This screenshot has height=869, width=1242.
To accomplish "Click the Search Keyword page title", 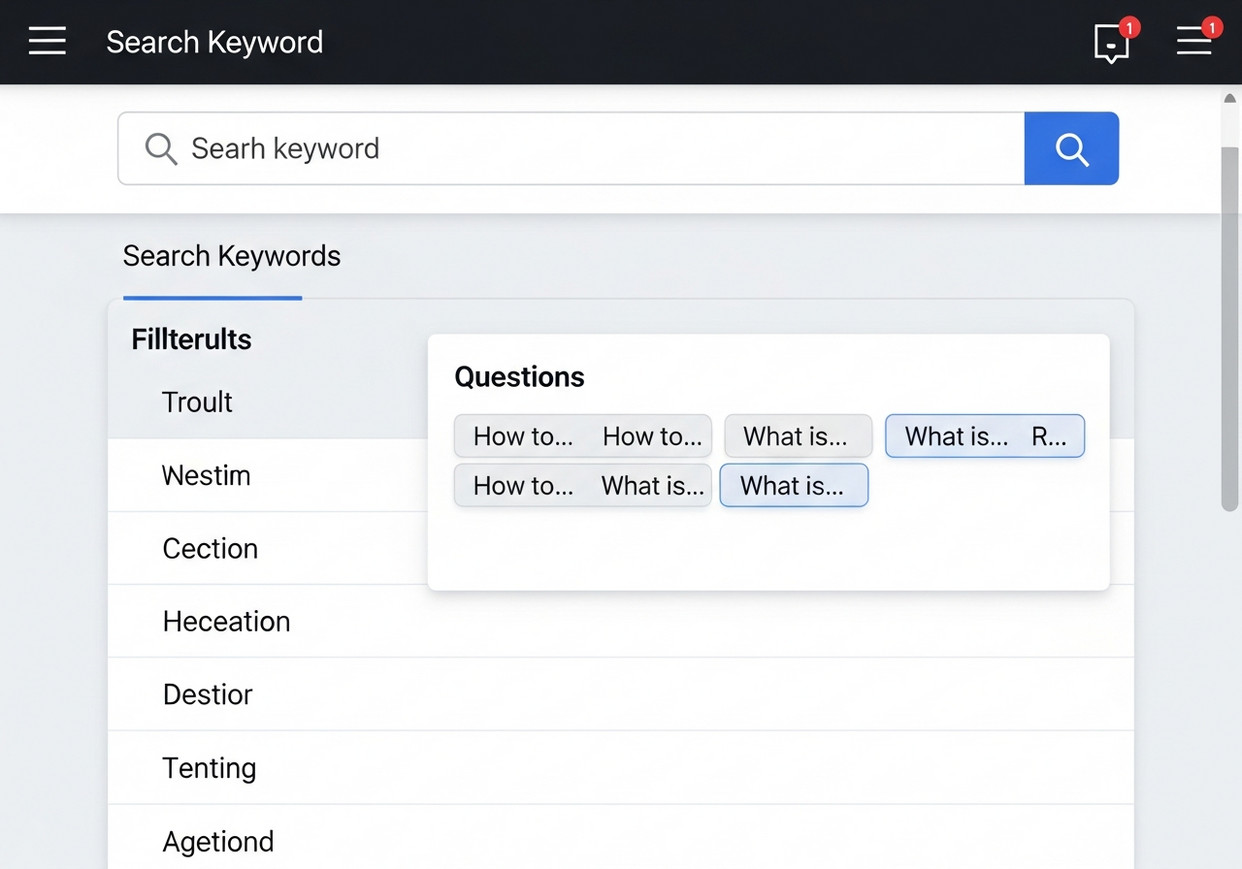I will click(x=214, y=42).
